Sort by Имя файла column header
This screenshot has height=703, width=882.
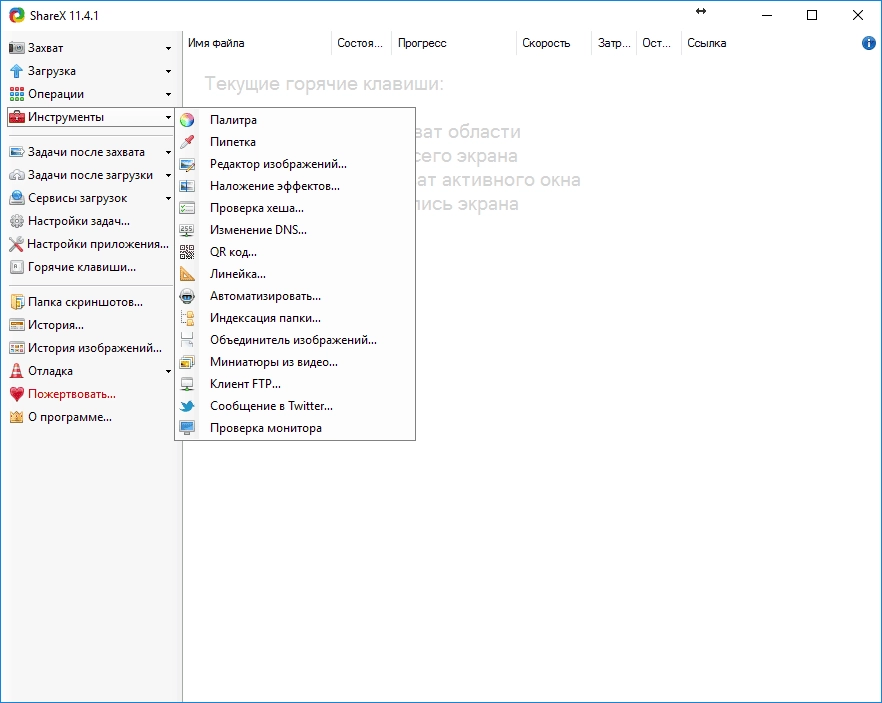point(257,43)
